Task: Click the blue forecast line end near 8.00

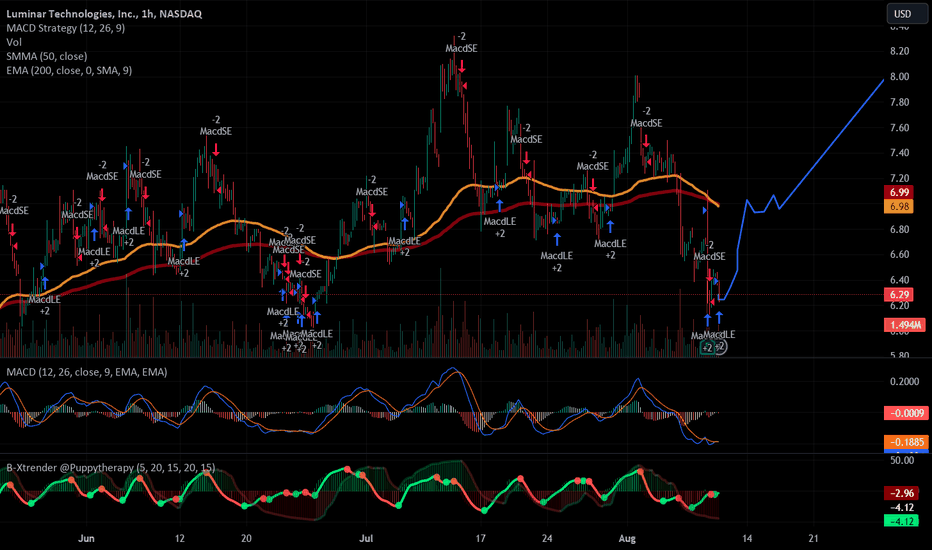Action: click(883, 80)
